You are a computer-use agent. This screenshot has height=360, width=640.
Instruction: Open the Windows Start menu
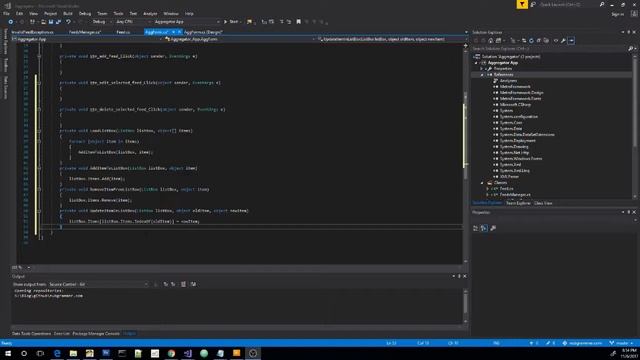8,353
